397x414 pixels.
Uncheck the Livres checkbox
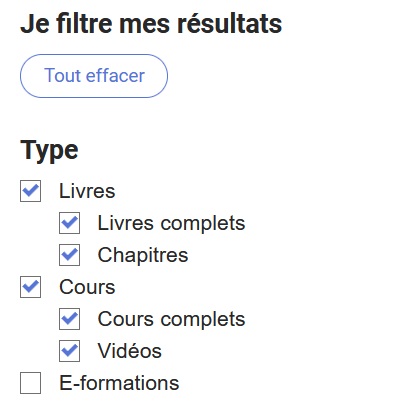point(30,191)
